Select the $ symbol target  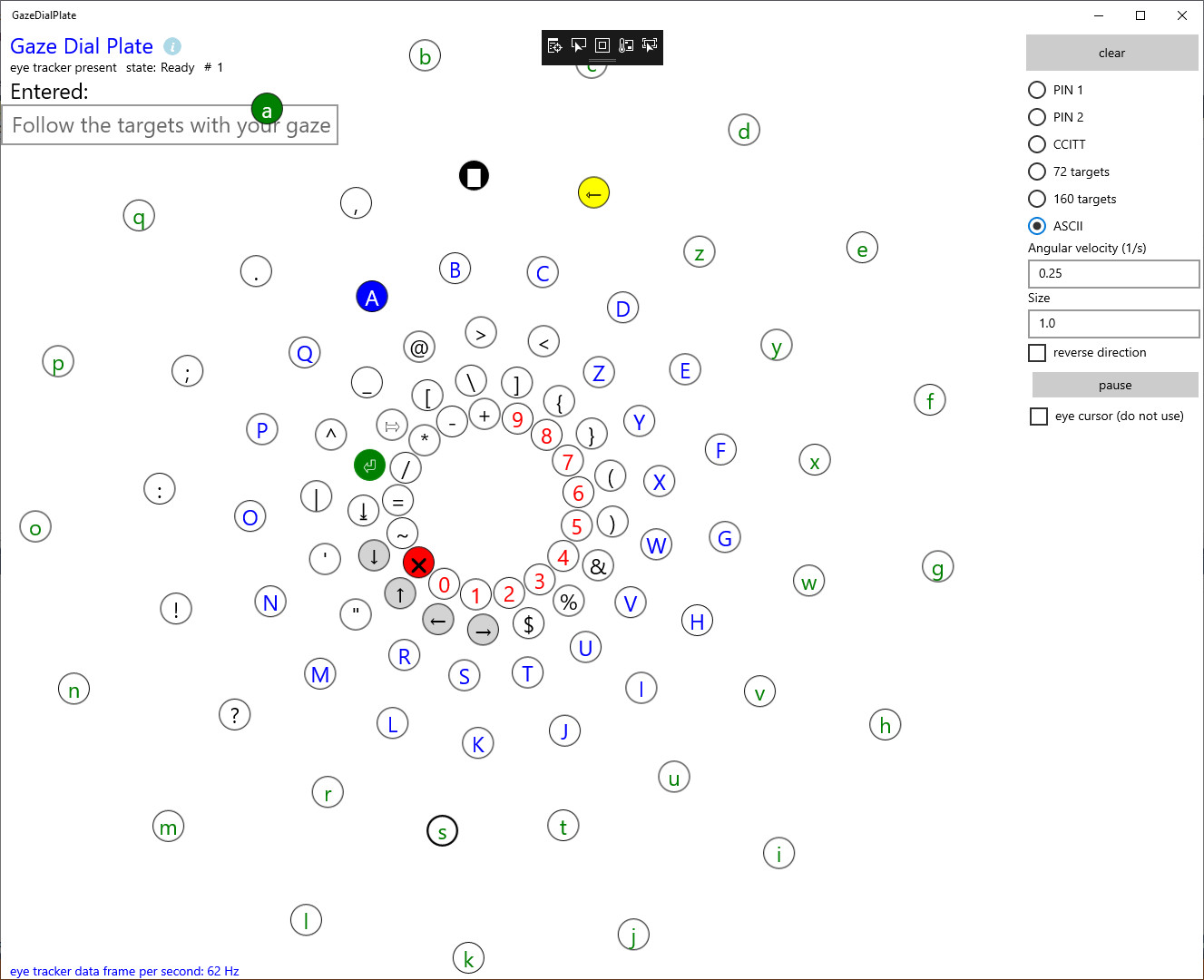pyautogui.click(x=529, y=623)
